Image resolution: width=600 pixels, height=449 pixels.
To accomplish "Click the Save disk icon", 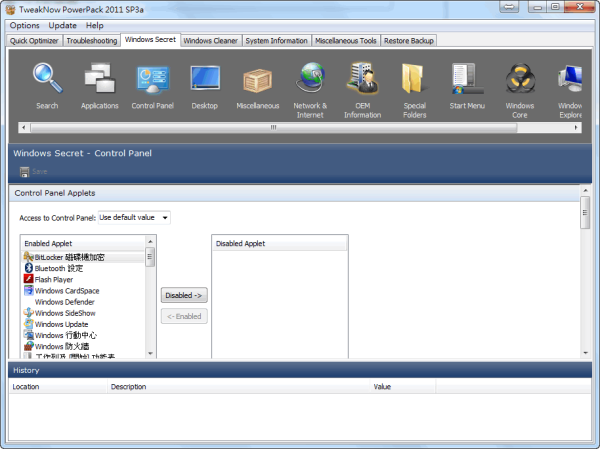I will click(x=24, y=172).
